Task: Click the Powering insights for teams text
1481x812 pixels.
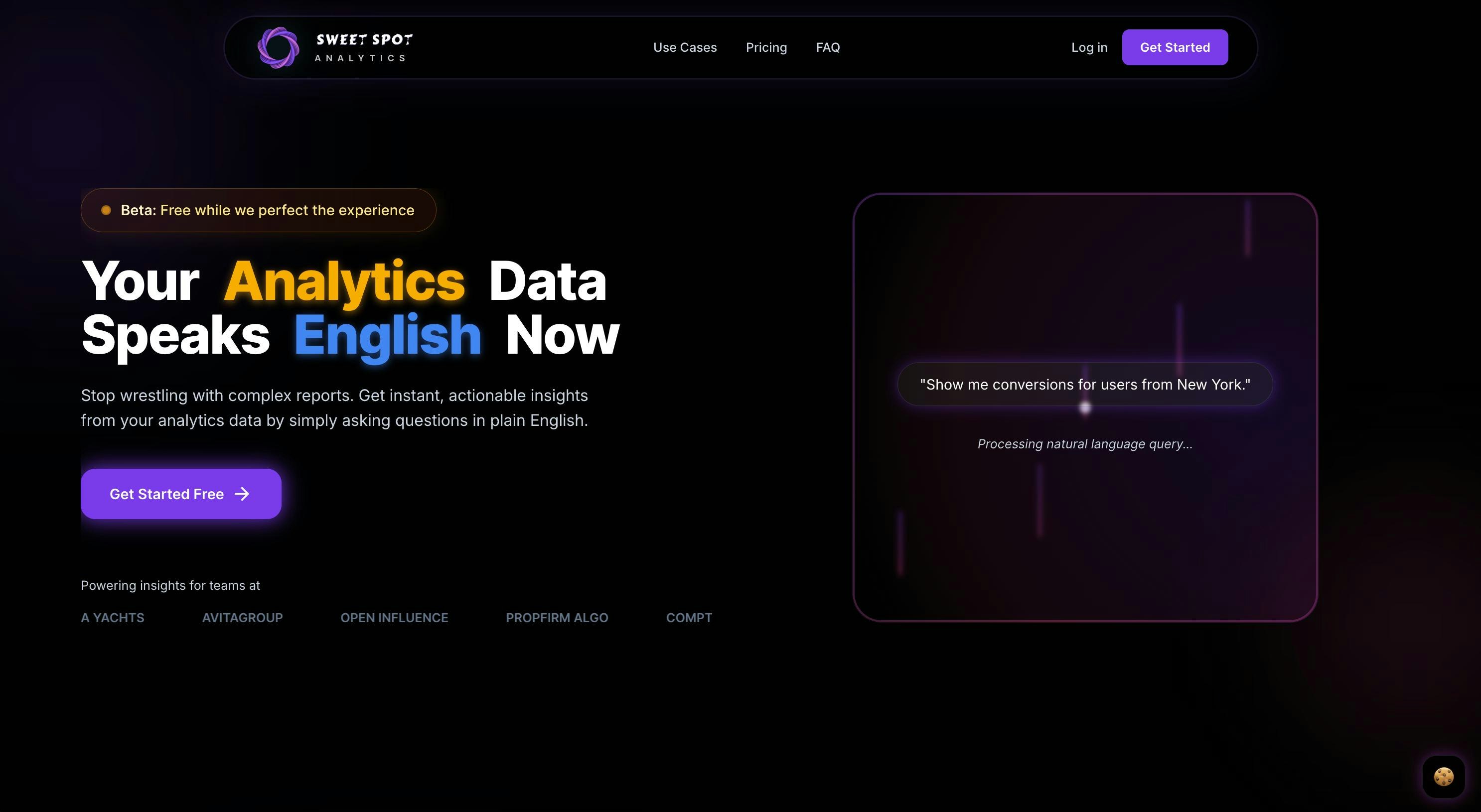Action: point(170,585)
